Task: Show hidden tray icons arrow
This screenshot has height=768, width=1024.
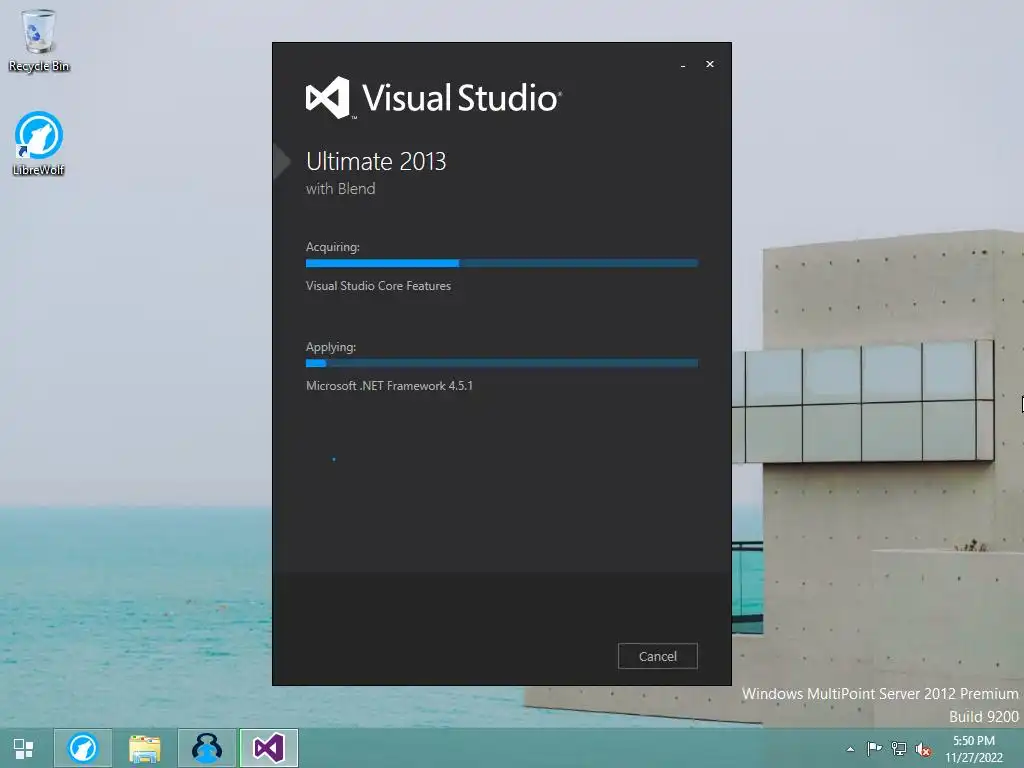Action: tap(850, 749)
